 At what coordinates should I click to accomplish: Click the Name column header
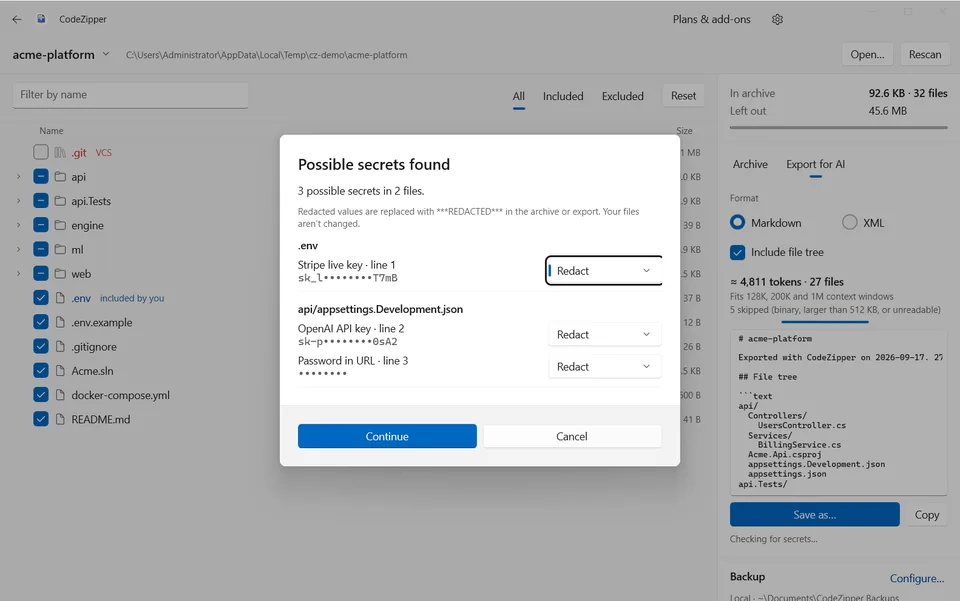point(51,130)
